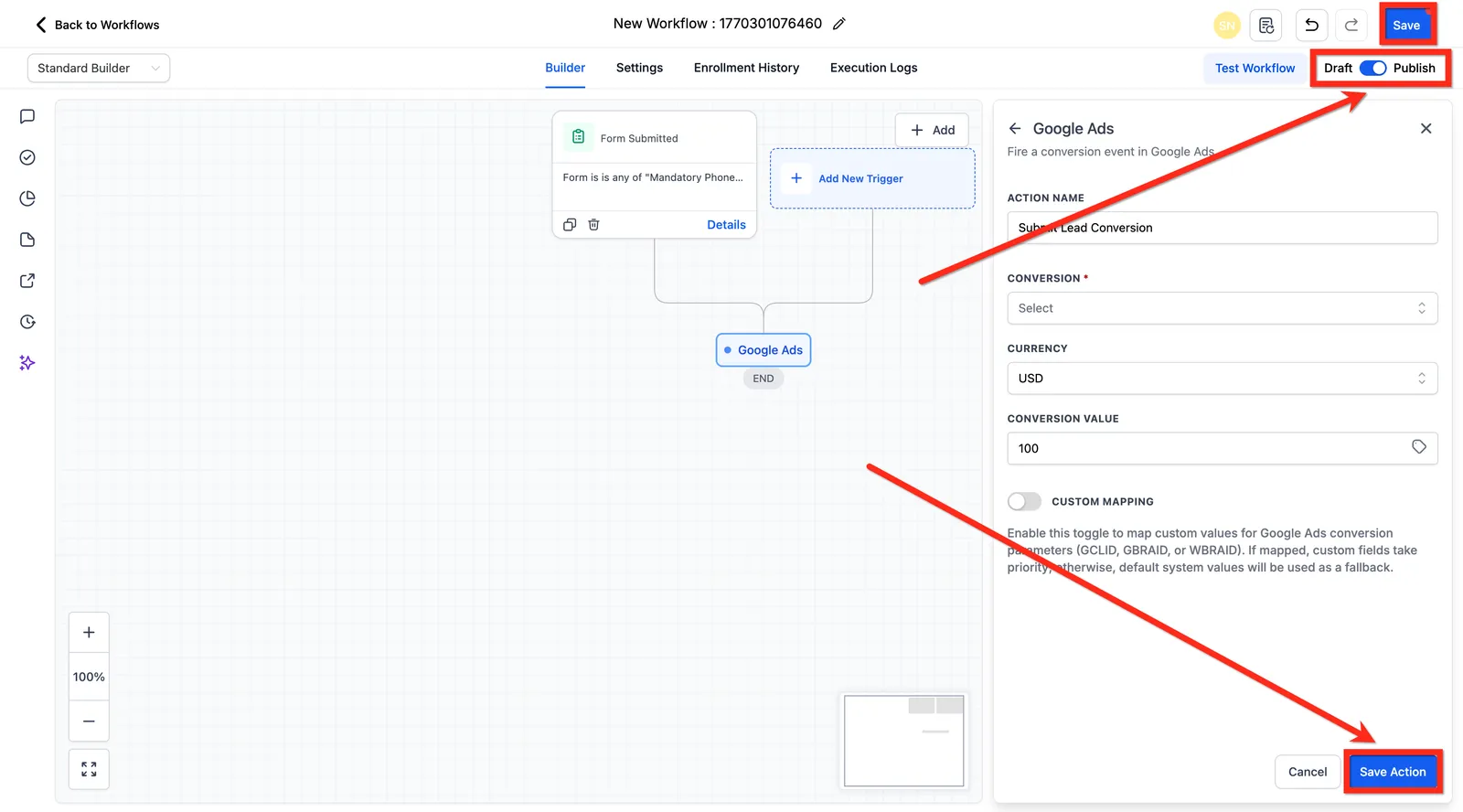Image resolution: width=1463 pixels, height=812 pixels.
Task: Open clock history icon in sidebar
Action: (27, 322)
